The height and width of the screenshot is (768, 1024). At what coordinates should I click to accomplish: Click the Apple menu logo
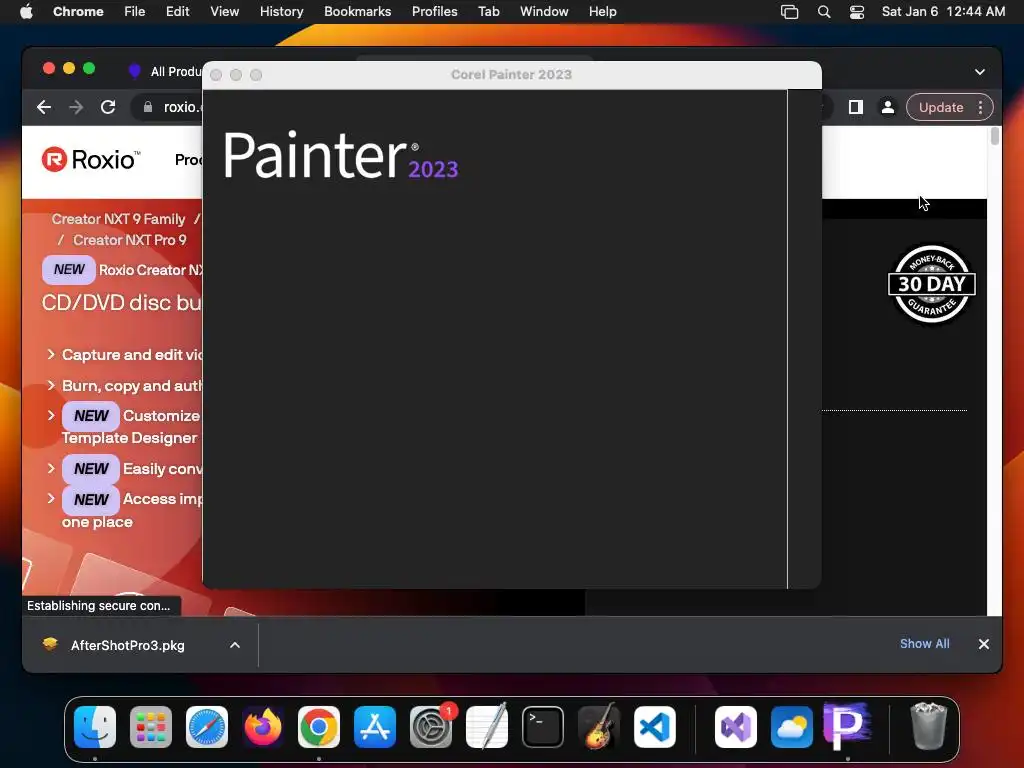(x=26, y=12)
